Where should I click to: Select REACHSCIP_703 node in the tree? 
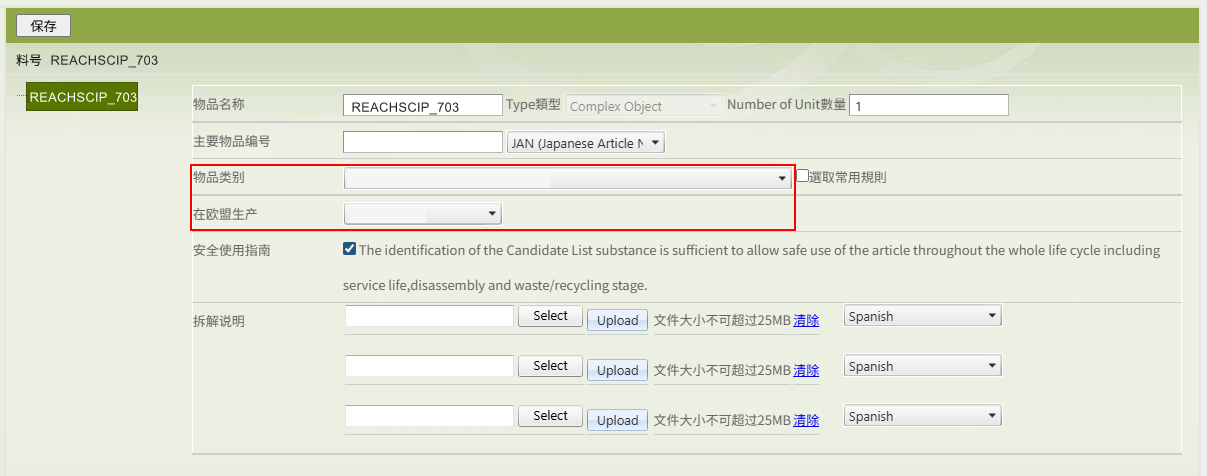coord(83,97)
